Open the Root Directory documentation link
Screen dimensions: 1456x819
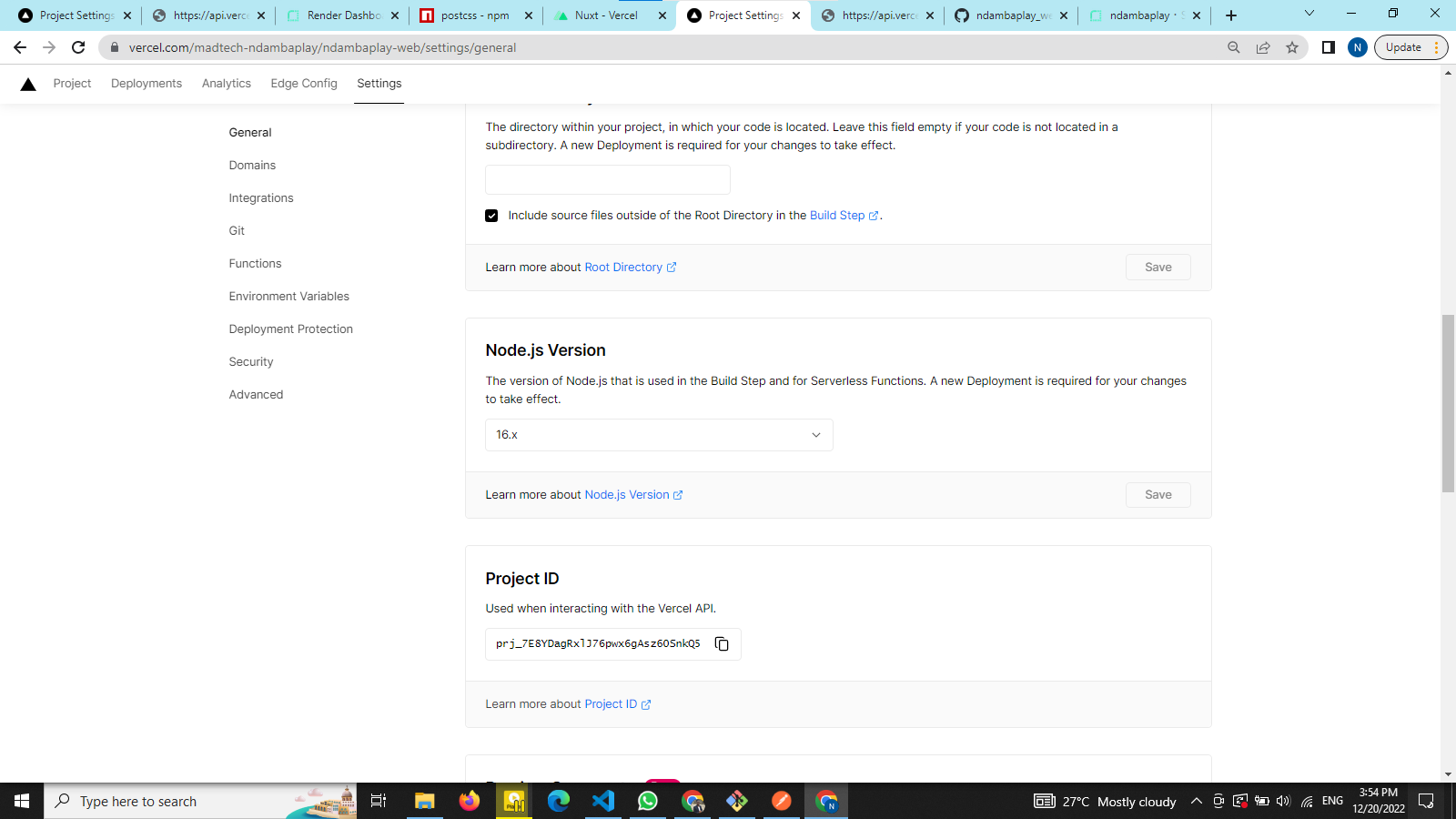click(x=630, y=268)
